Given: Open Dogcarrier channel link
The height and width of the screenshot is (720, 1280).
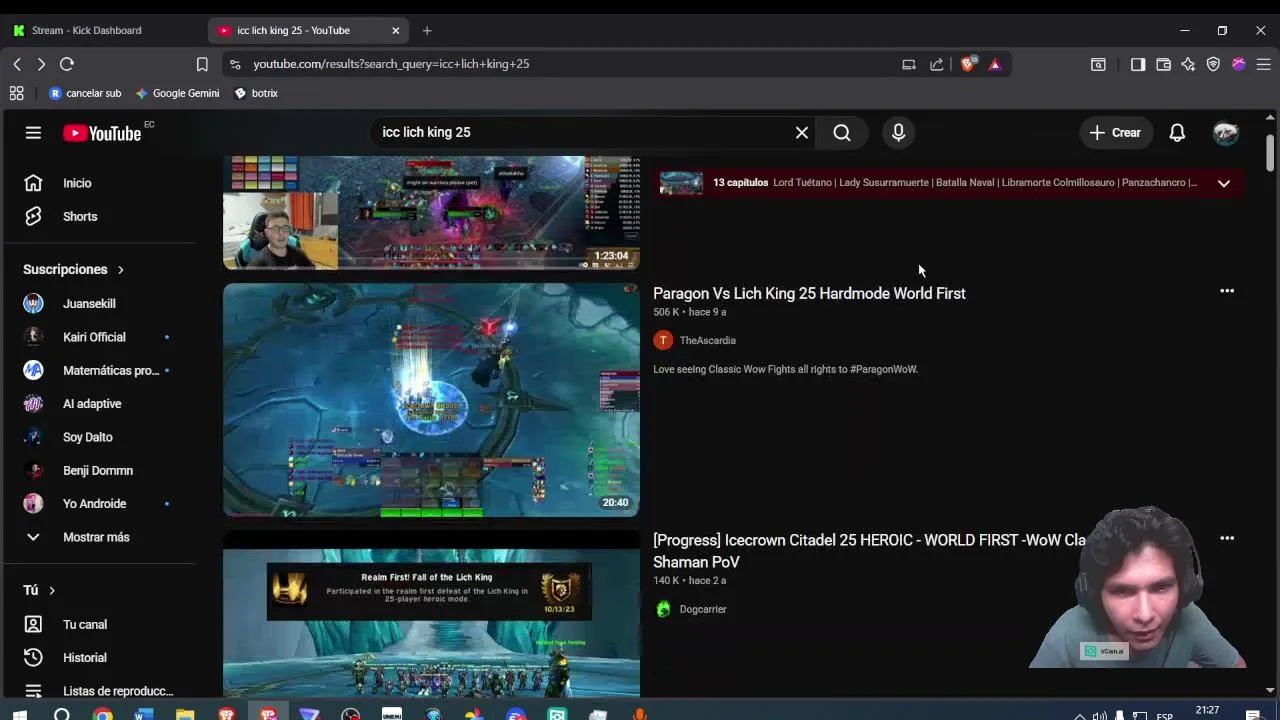Looking at the screenshot, I should (703, 609).
